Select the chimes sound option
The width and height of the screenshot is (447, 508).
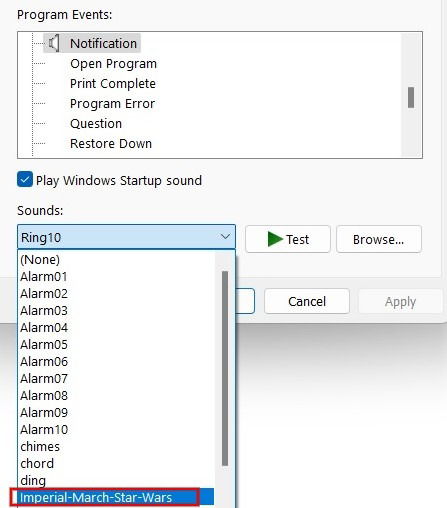40,446
